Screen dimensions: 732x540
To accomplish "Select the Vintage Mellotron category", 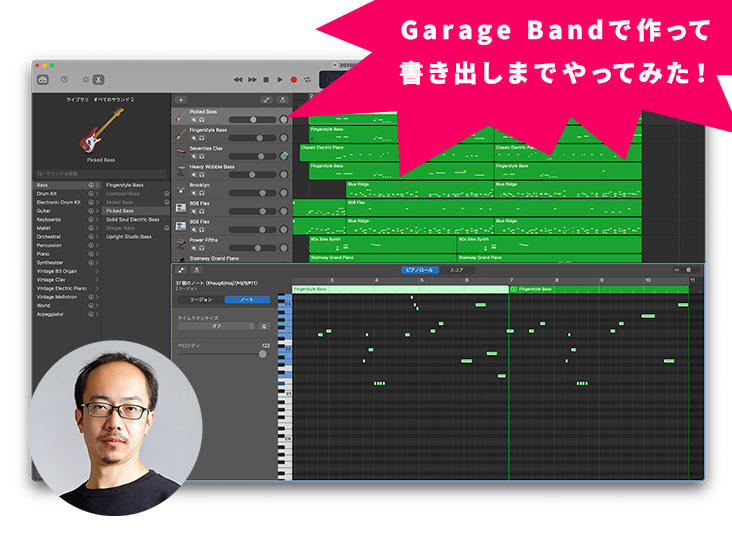I will (x=56, y=297).
